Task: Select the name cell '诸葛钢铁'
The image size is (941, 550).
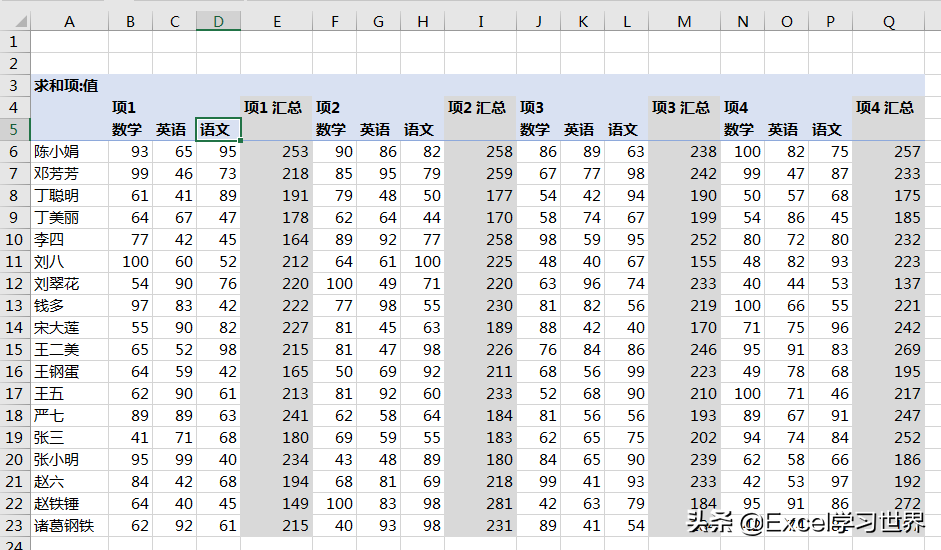Action: 70,525
